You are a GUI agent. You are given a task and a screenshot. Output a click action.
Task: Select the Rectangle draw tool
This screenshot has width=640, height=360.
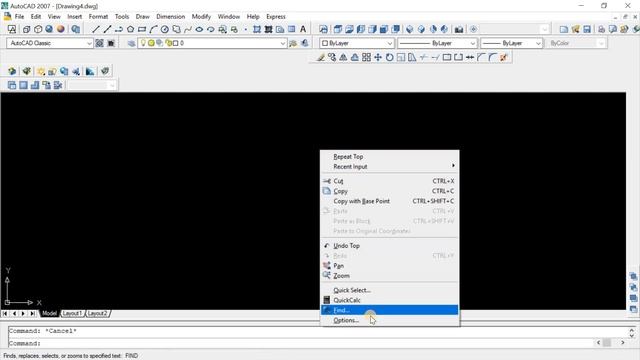click(142, 29)
